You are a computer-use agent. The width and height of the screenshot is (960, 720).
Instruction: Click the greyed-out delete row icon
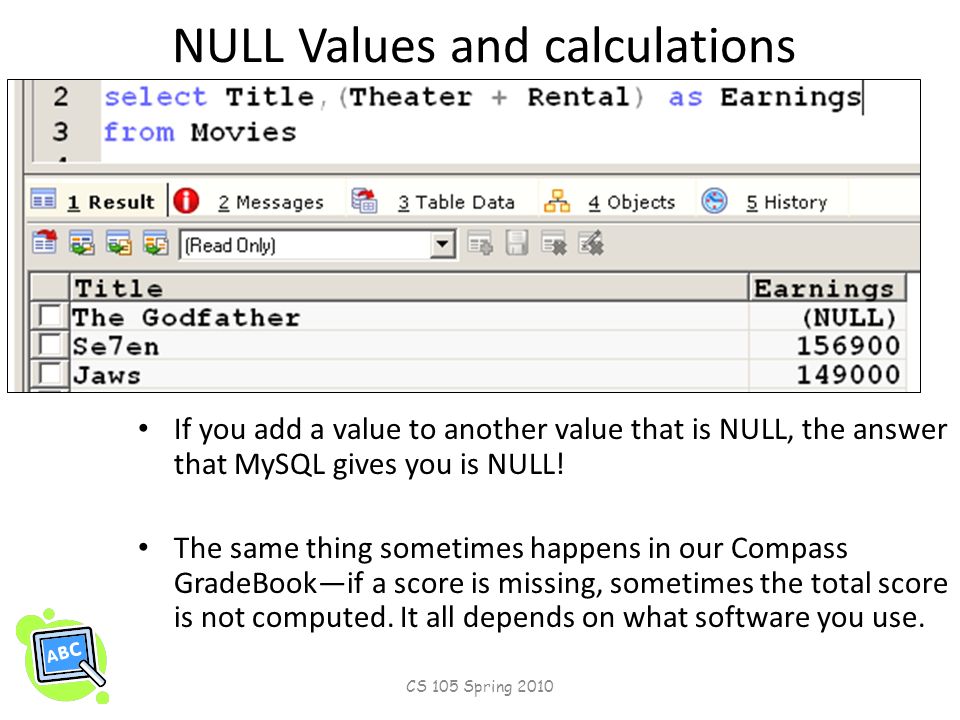(553, 244)
